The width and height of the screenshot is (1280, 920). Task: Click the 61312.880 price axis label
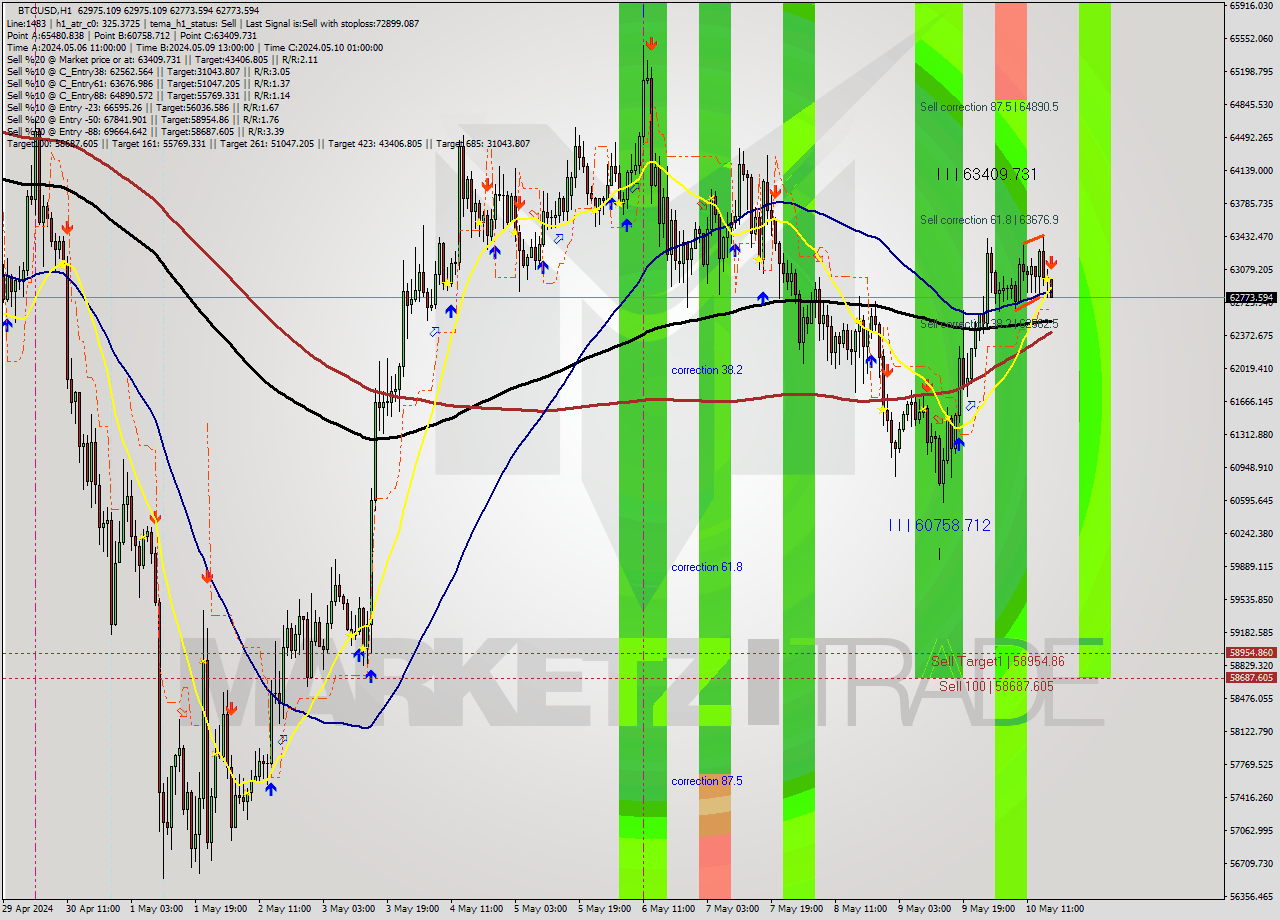[x=1251, y=435]
